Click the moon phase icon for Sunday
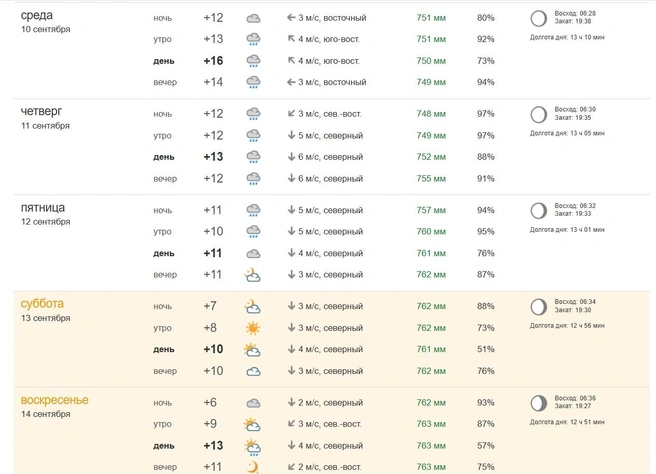The width and height of the screenshot is (656, 474). [538, 403]
